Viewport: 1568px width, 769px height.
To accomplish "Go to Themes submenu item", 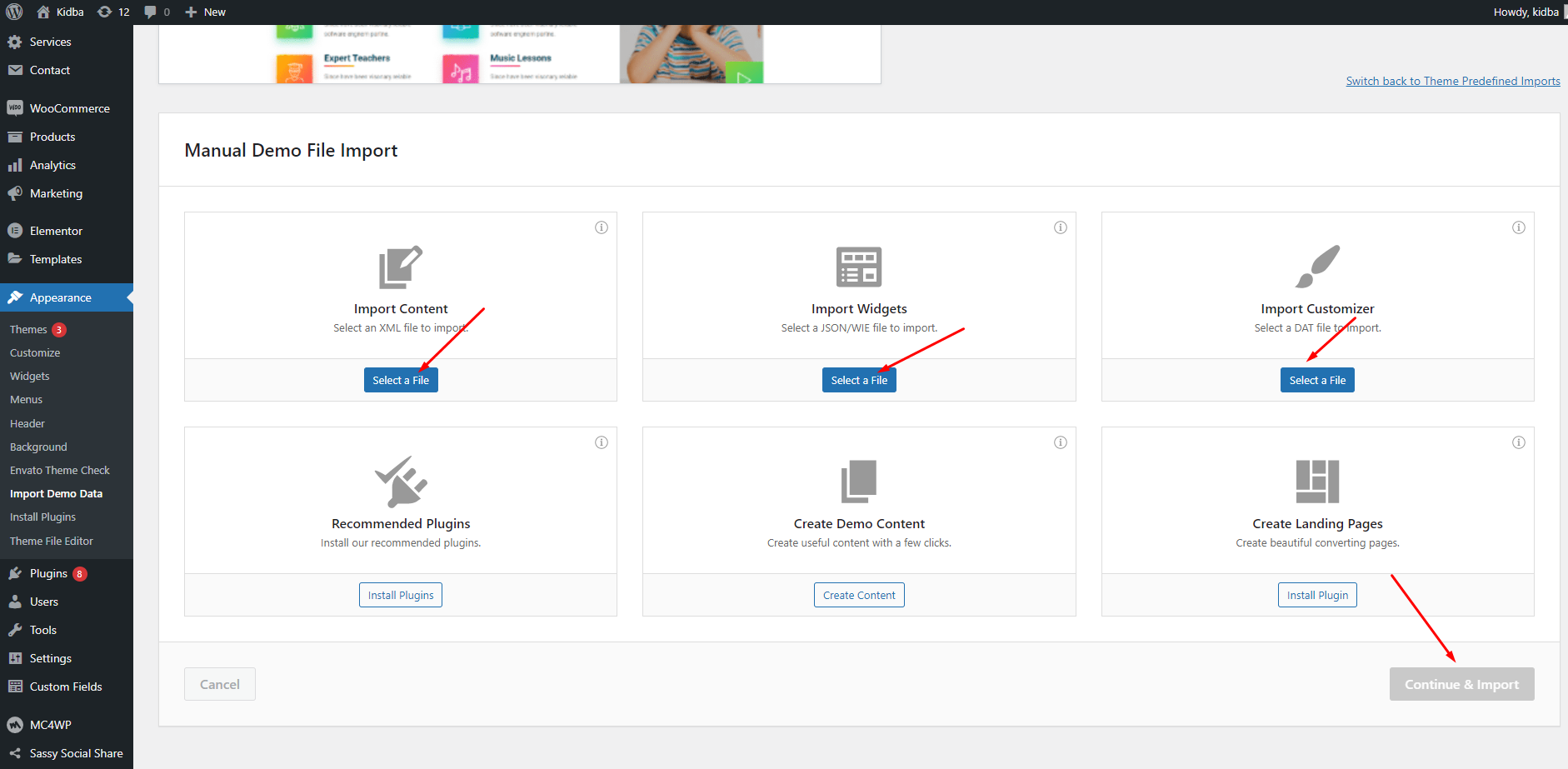I will click(28, 329).
